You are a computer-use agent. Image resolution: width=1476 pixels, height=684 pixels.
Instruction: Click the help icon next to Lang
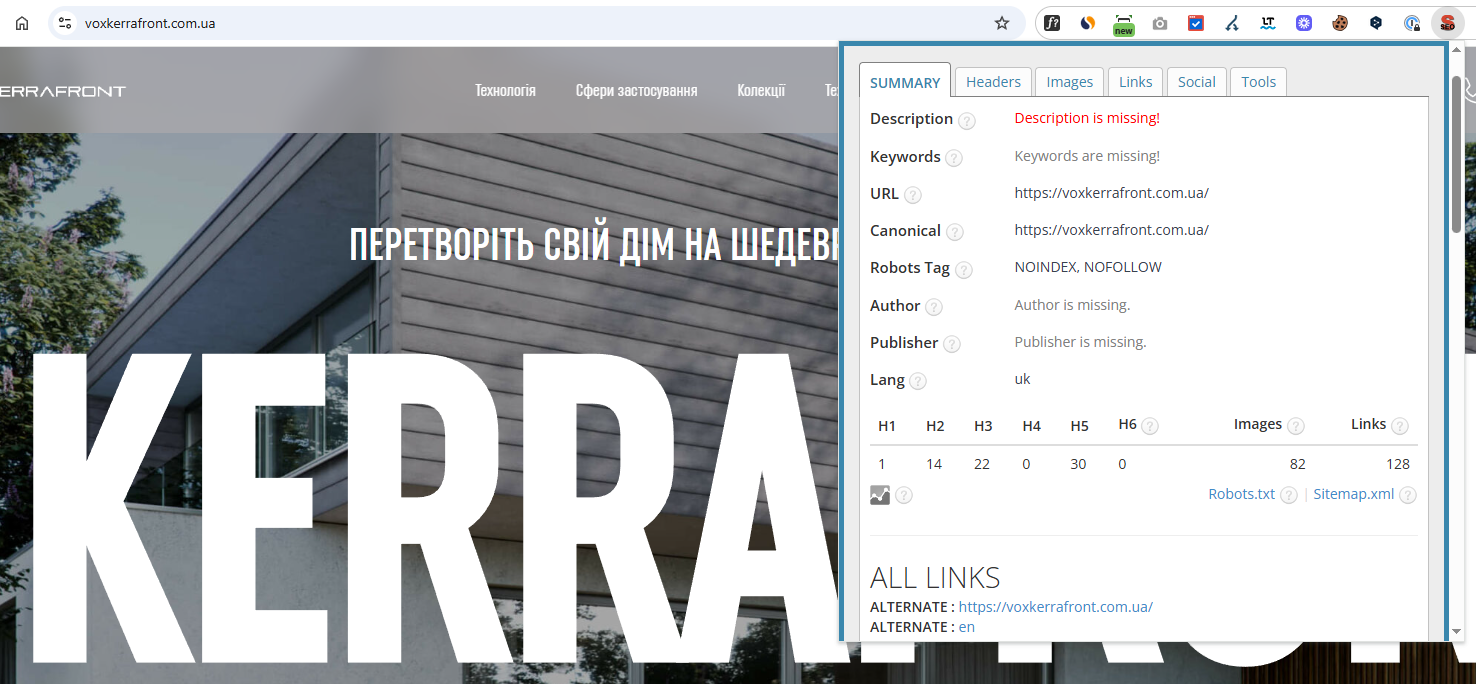click(917, 381)
